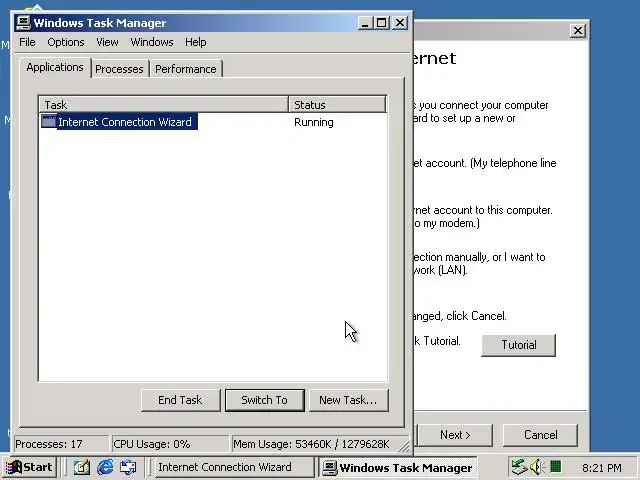This screenshot has height=480, width=640.
Task: Click the CPU Usage: 0% status entry
Action: (170, 444)
